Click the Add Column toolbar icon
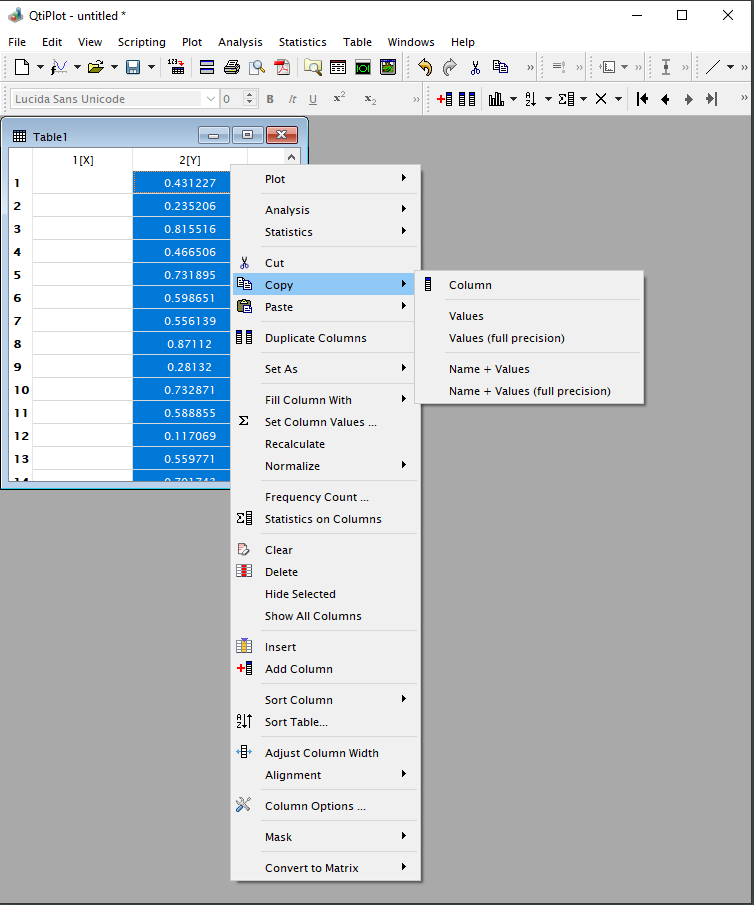The height and width of the screenshot is (905, 754). pyautogui.click(x=444, y=99)
